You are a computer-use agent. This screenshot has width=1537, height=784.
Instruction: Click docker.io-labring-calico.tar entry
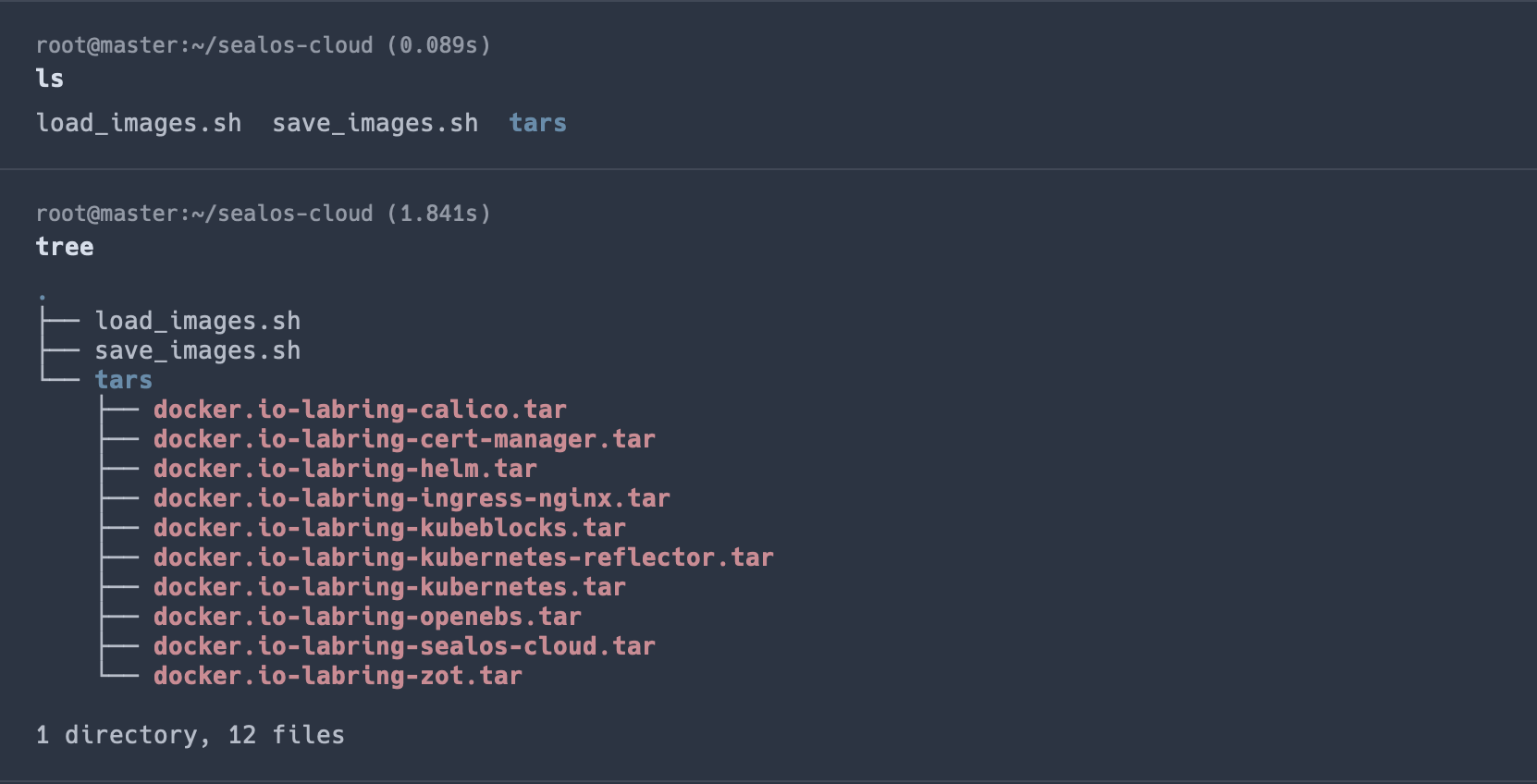coord(360,410)
